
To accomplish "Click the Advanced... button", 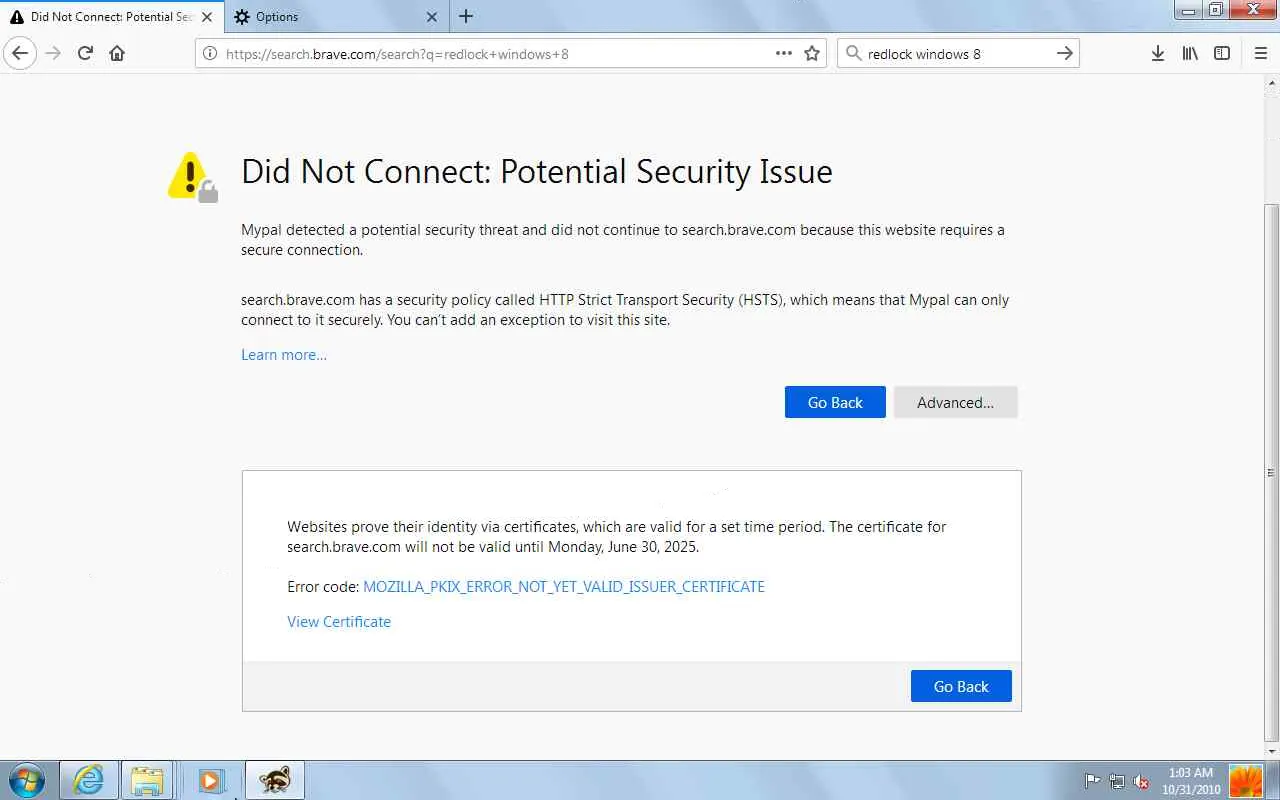I will [x=955, y=402].
